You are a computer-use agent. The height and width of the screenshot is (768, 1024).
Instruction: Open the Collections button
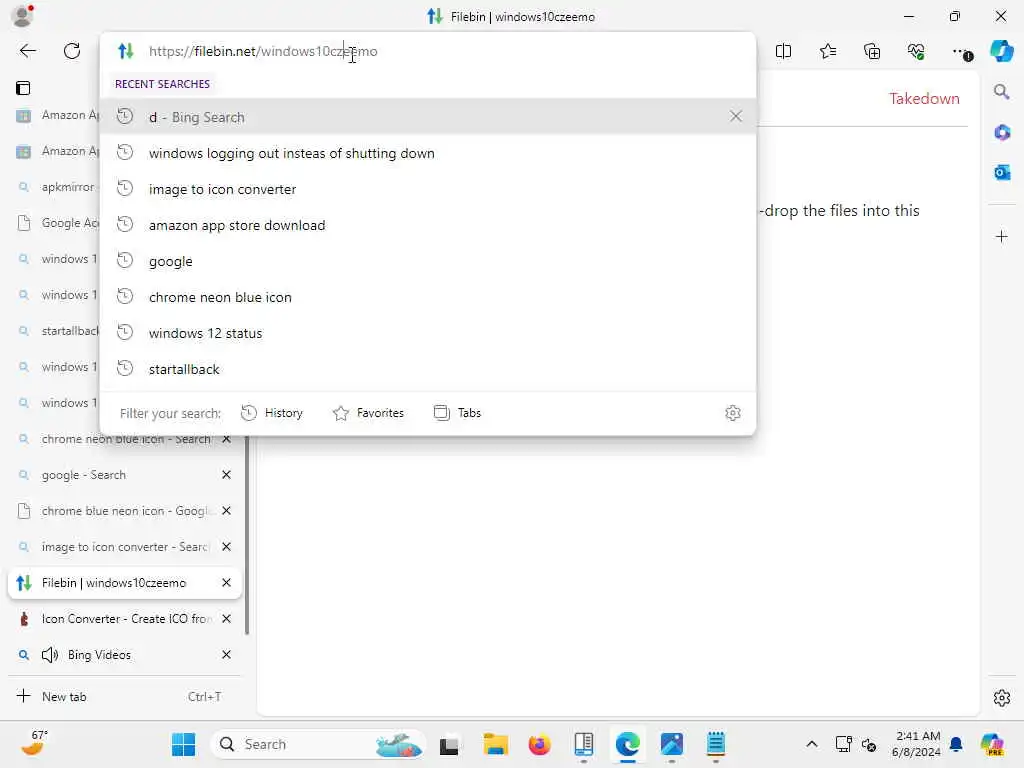(872, 51)
